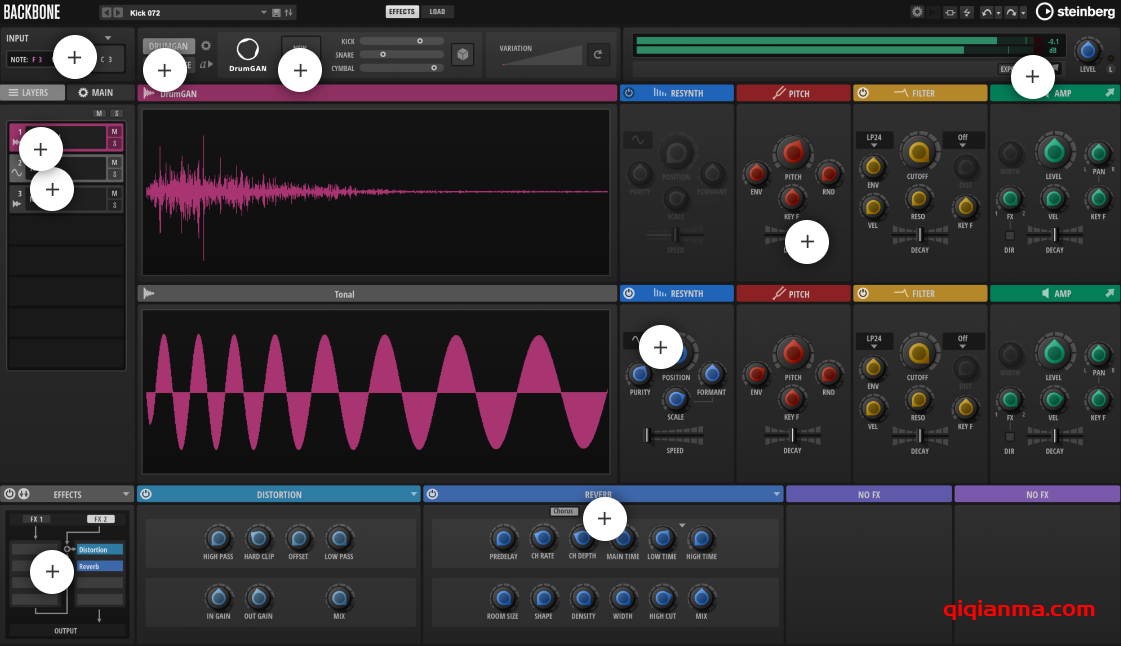Click the gear icon in top-right toolbar

click(917, 12)
